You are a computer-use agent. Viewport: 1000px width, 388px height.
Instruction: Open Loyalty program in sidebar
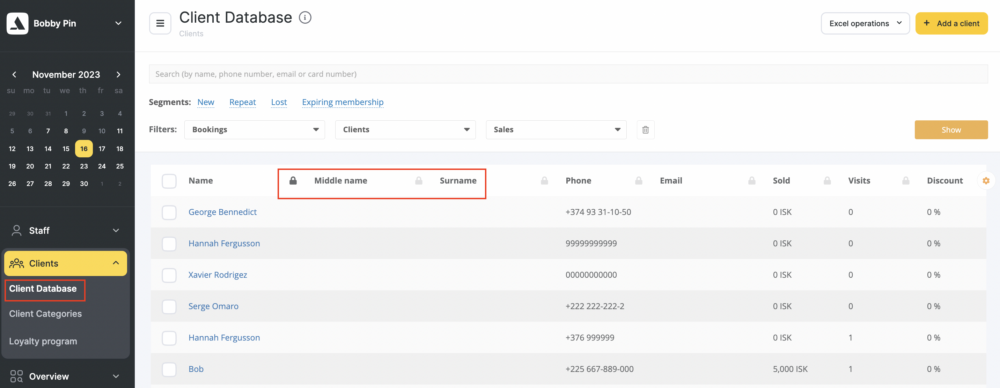tap(43, 341)
